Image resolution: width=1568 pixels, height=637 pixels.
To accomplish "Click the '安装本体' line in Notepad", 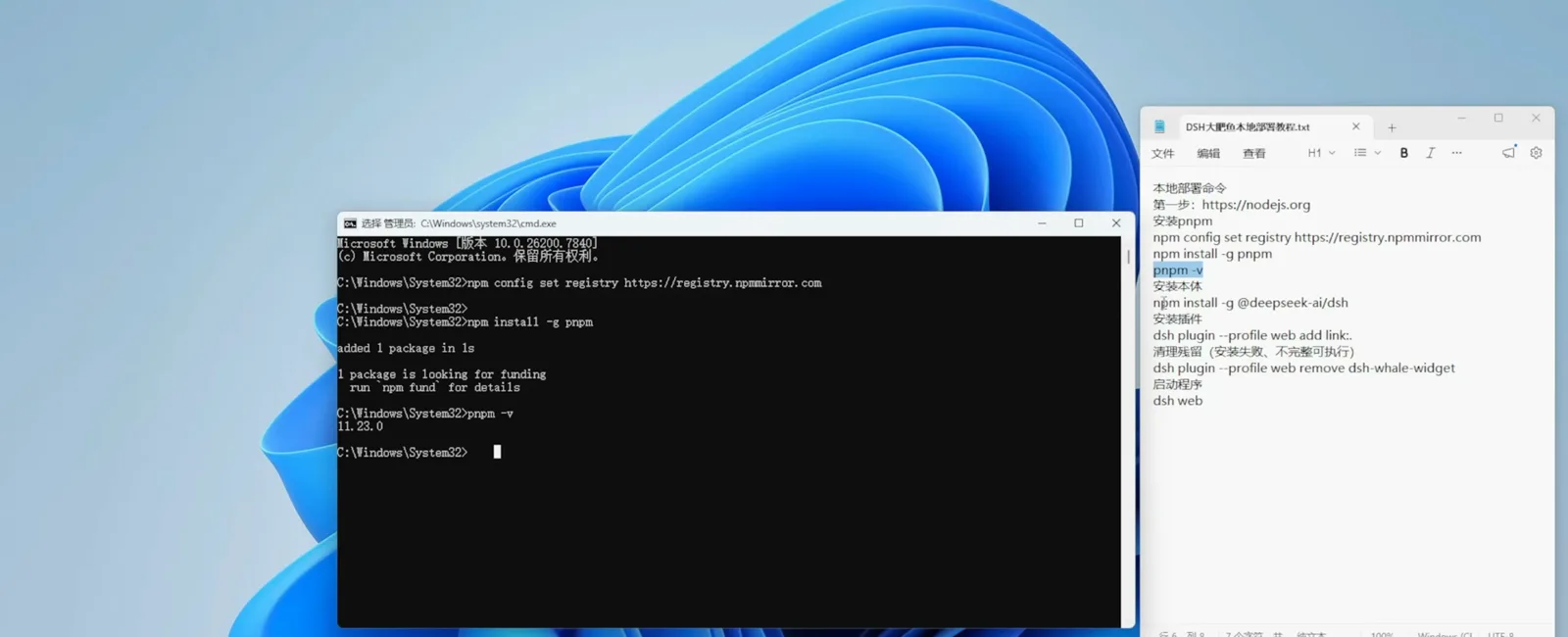I will coord(1177,286).
